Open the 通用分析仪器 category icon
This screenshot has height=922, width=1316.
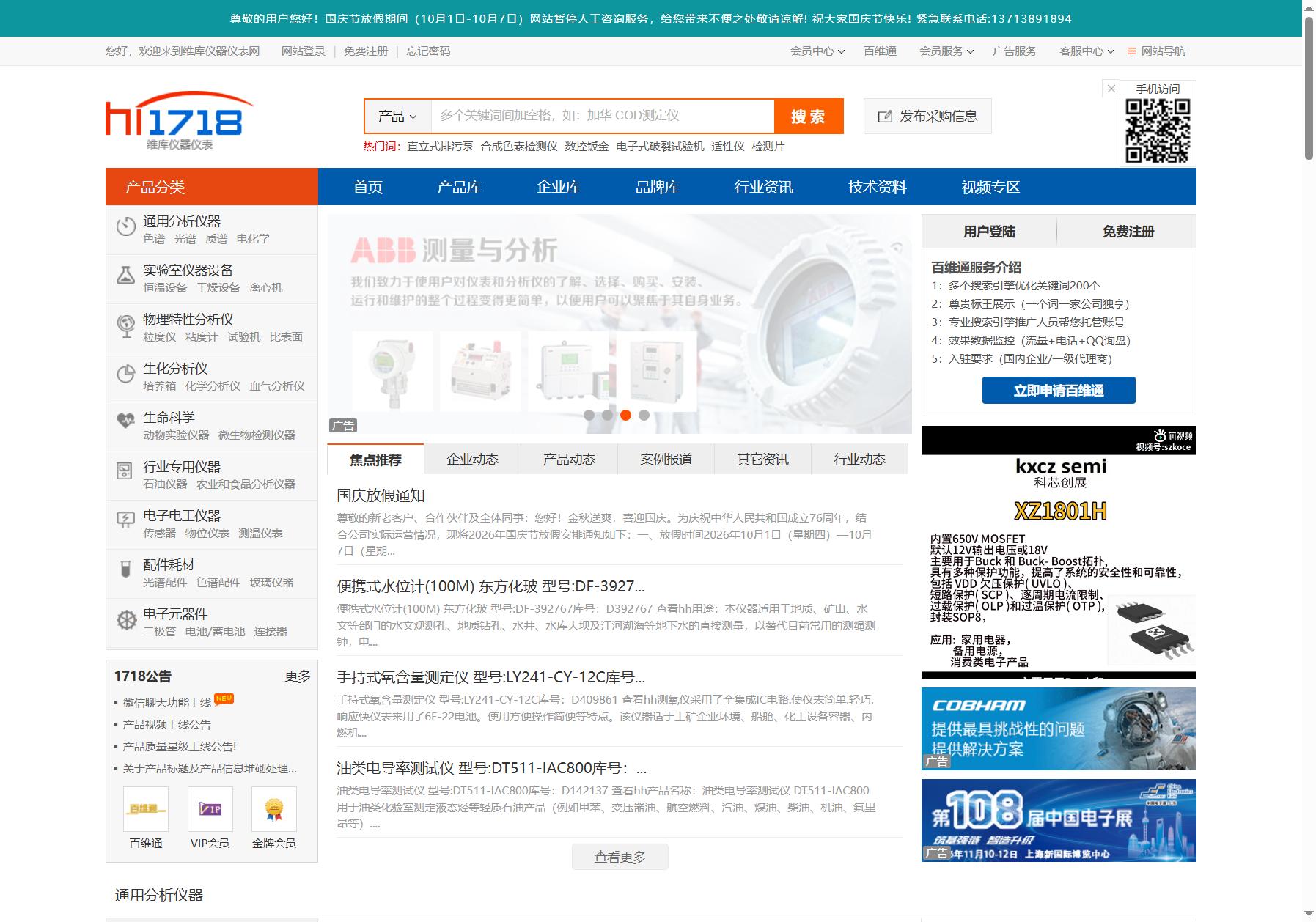click(126, 226)
